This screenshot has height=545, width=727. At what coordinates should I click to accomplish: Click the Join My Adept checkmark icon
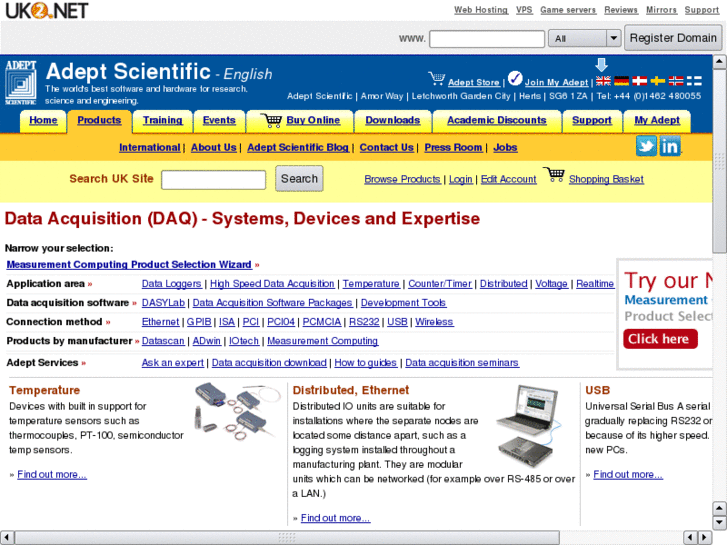515,79
